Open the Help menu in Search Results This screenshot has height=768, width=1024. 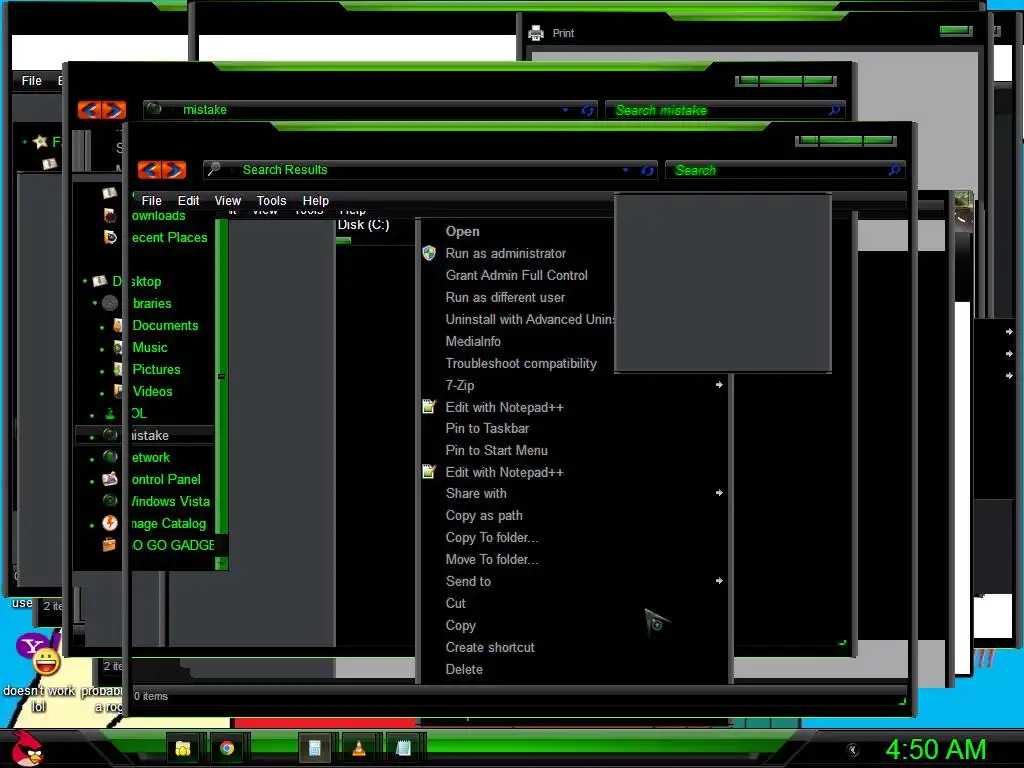(315, 200)
